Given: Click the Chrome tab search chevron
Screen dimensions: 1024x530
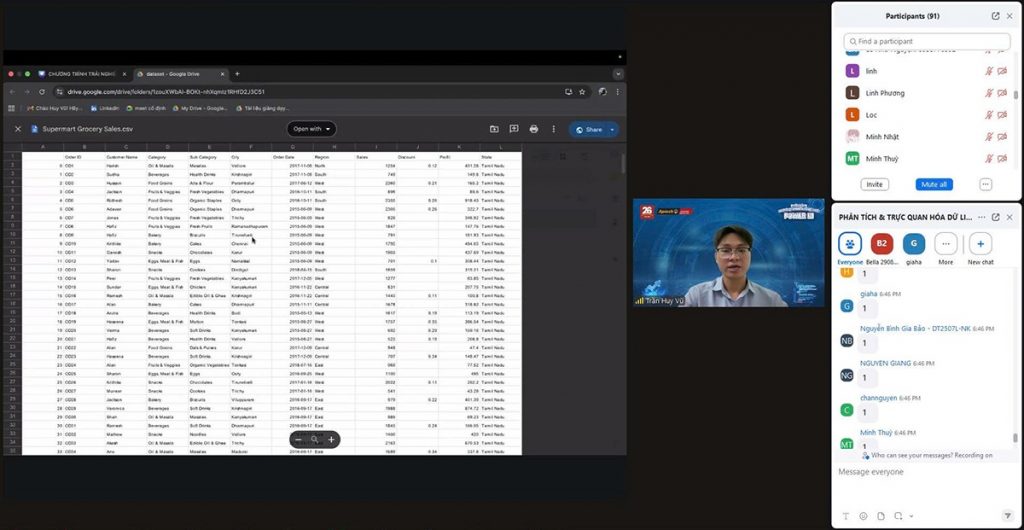Looking at the screenshot, I should click(x=618, y=74).
